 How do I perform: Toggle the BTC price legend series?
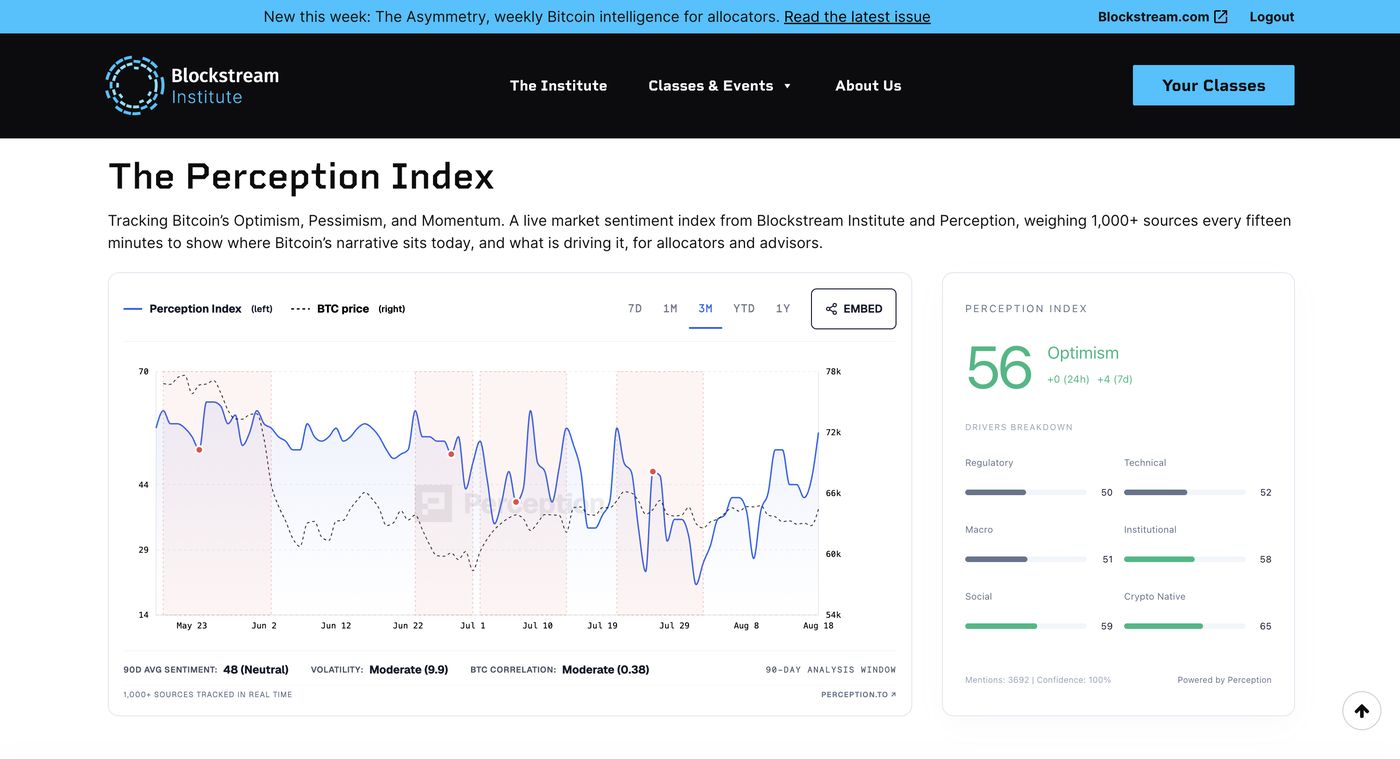coord(347,309)
